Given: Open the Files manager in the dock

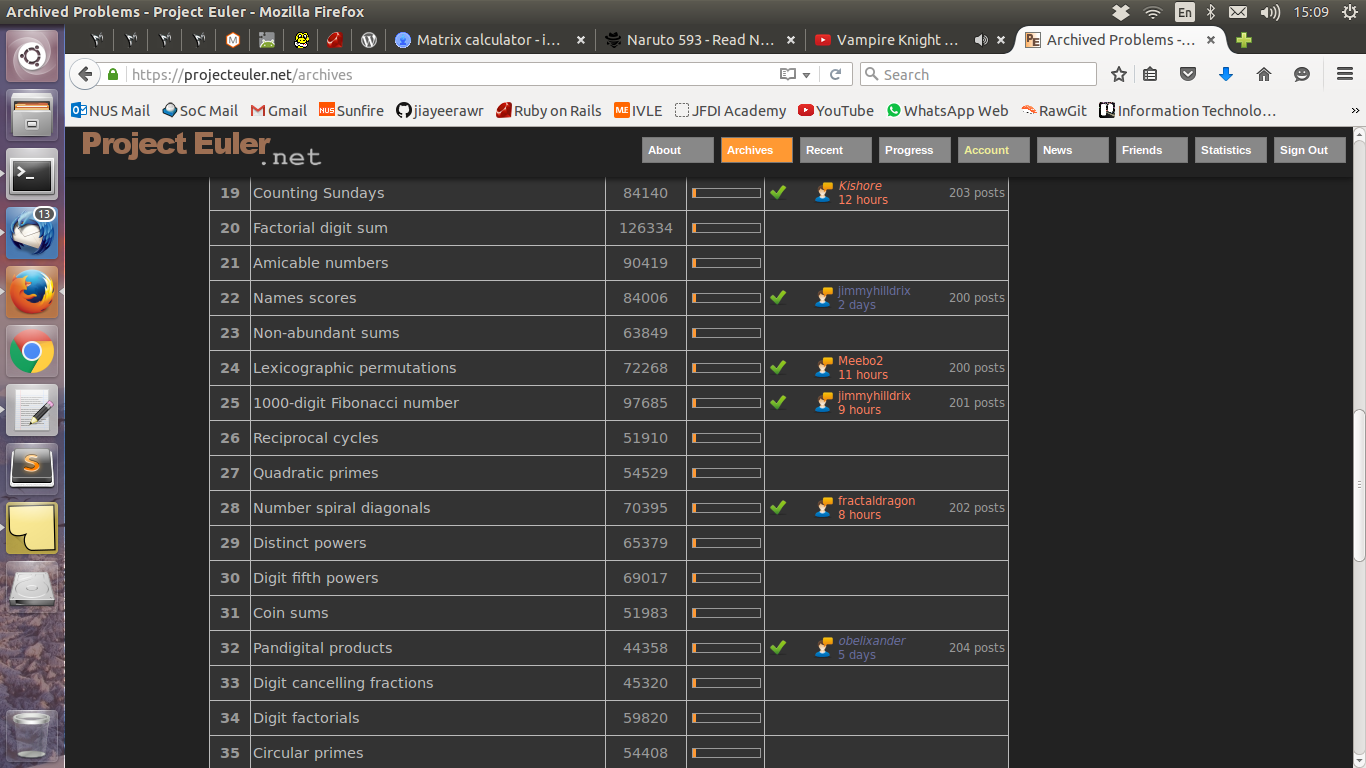Looking at the screenshot, I should point(32,113).
